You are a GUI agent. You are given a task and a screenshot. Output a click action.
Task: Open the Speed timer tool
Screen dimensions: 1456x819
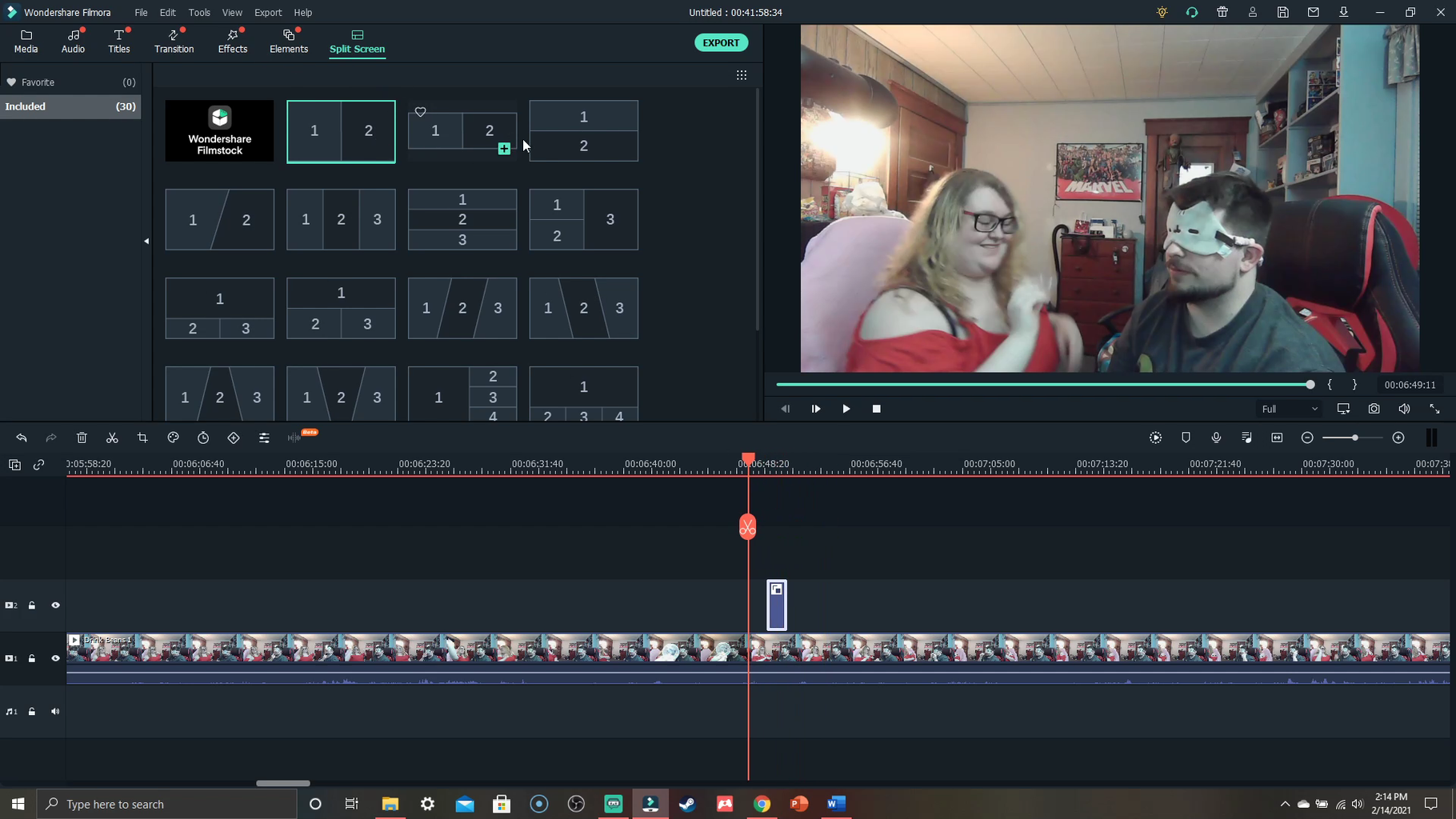point(203,437)
